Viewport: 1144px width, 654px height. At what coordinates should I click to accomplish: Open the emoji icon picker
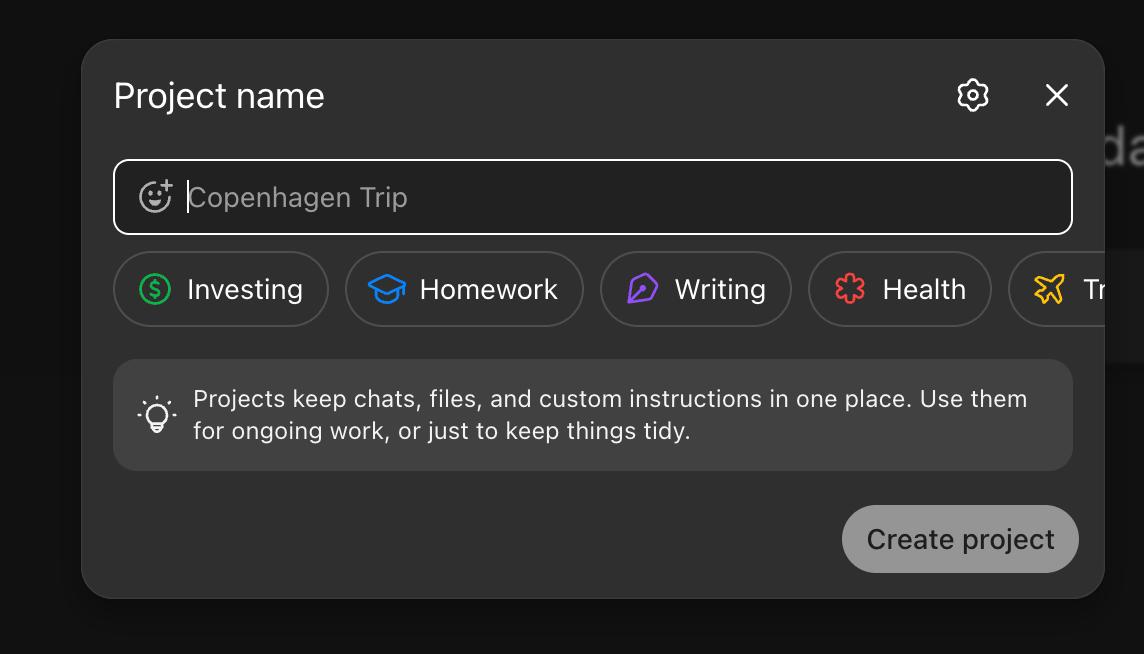155,197
